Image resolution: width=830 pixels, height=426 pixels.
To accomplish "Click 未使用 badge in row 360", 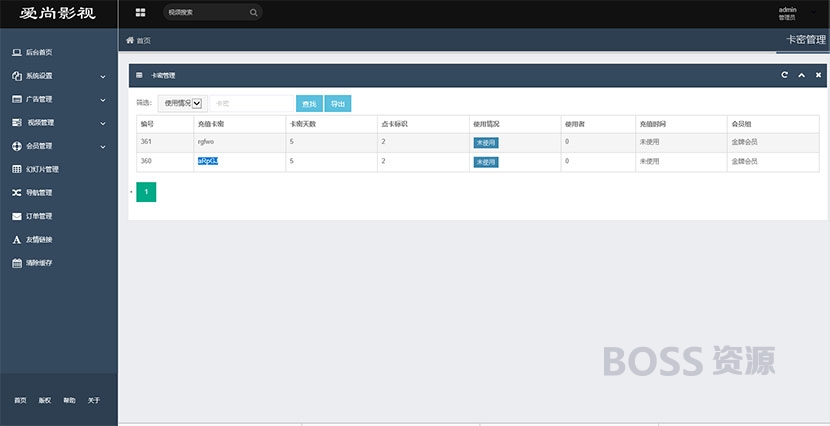I will [486, 162].
